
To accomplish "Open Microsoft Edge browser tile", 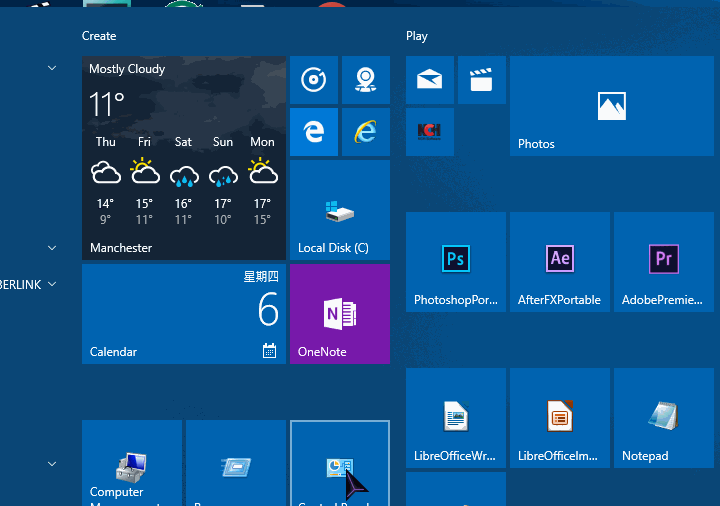I will pos(313,132).
